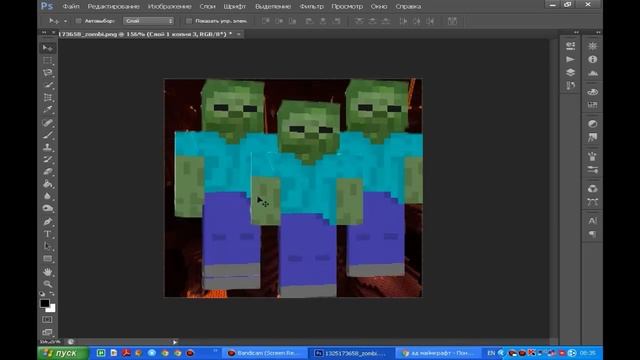Click the EN language indicator
Image resolution: width=640 pixels, height=360 pixels.
point(491,353)
